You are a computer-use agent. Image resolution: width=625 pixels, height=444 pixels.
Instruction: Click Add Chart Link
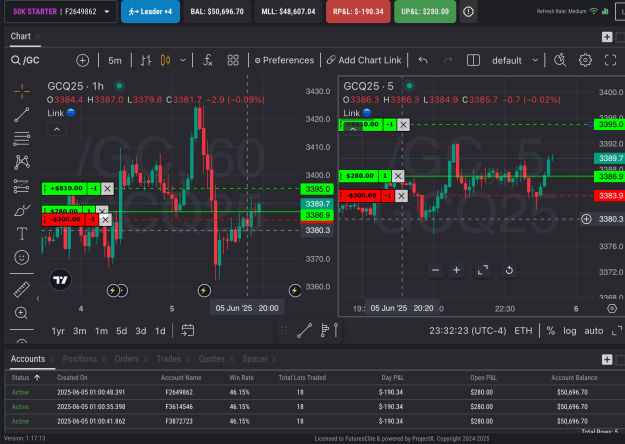(364, 61)
